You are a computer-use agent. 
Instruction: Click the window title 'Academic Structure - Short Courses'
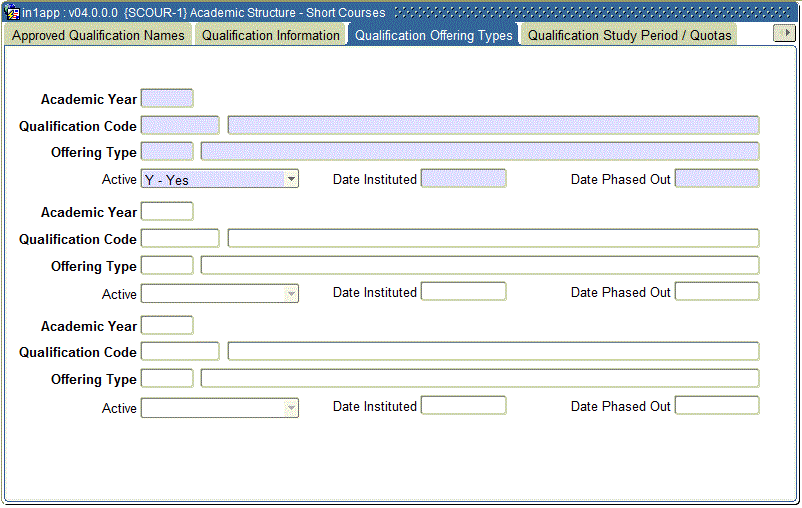[287, 13]
